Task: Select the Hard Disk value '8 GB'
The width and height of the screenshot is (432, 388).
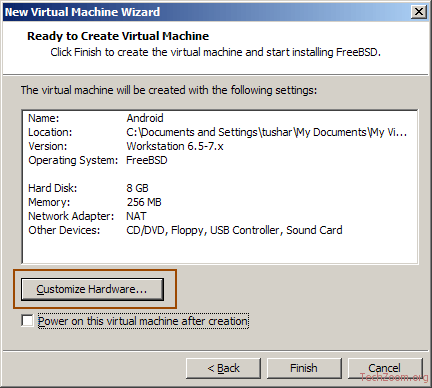Action: (x=137, y=188)
